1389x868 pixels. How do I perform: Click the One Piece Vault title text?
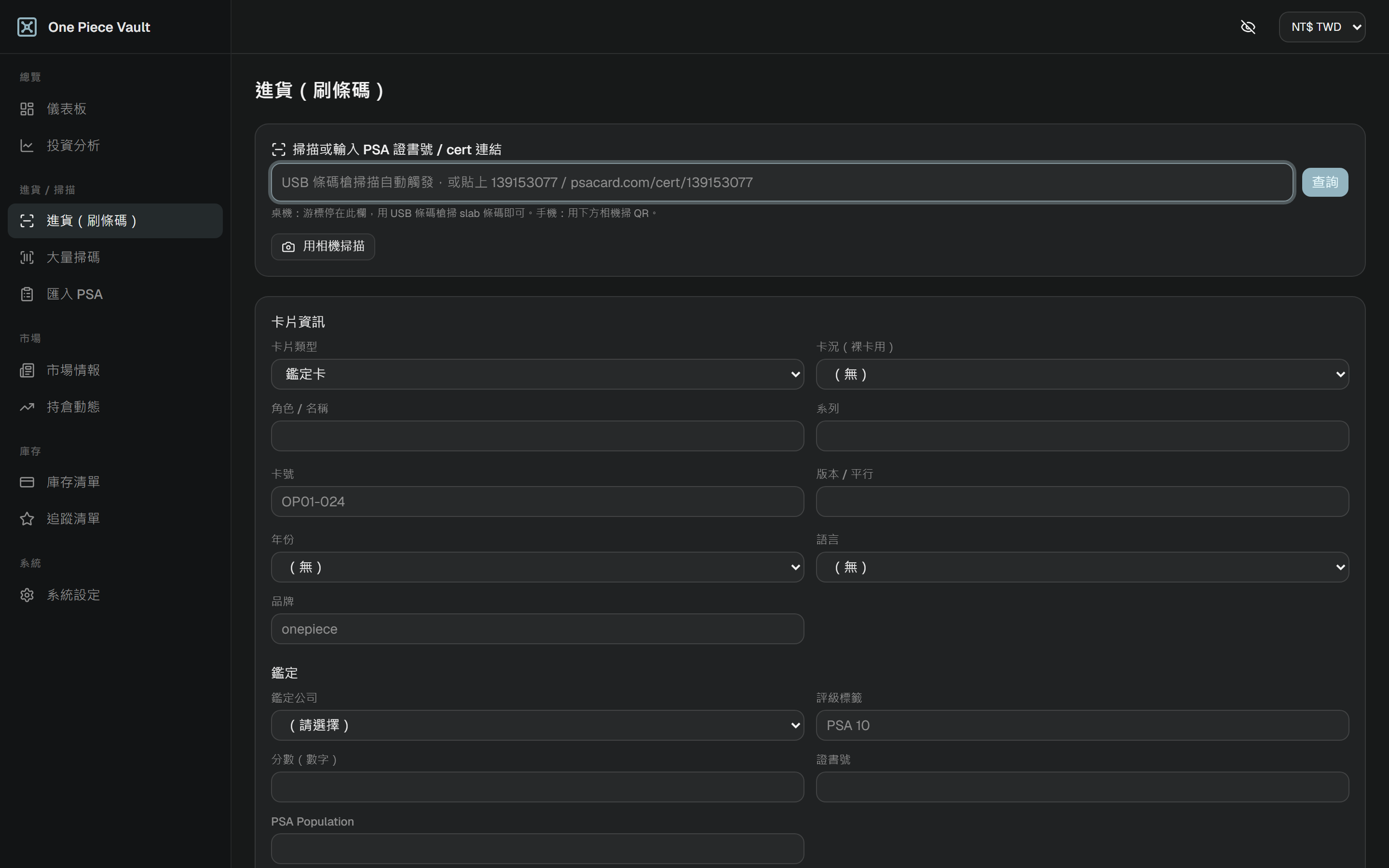[99, 27]
